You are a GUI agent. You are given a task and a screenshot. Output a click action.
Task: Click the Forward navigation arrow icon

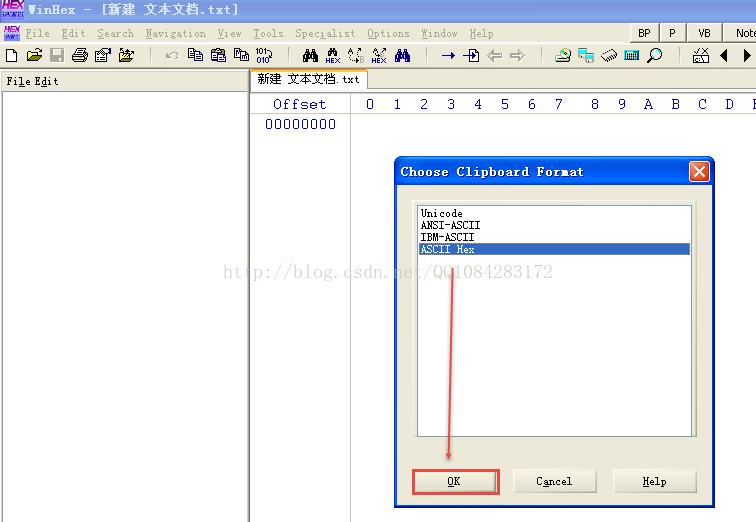click(x=517, y=56)
